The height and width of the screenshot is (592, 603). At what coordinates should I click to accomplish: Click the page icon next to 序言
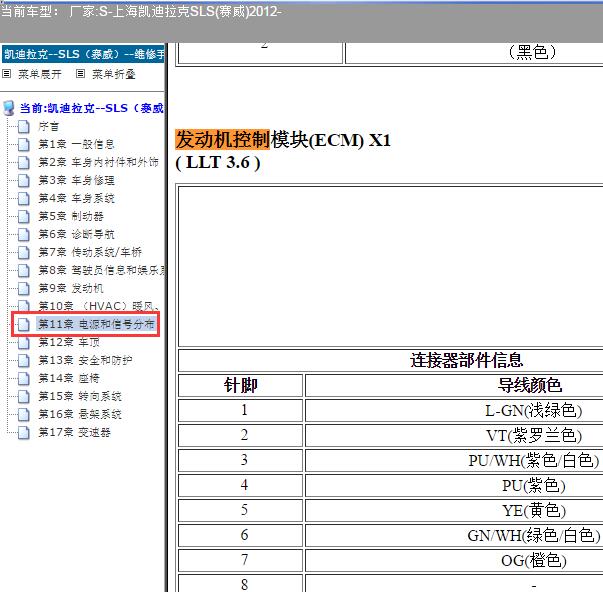pos(24,127)
